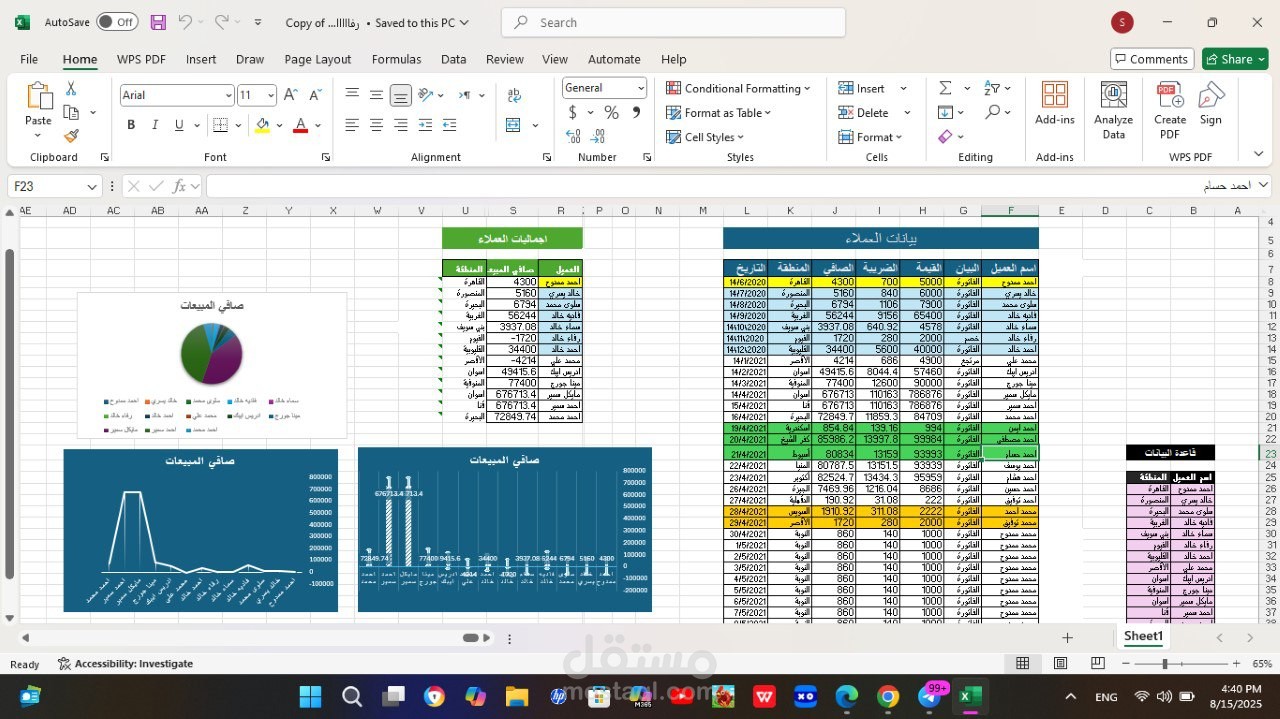1280x719 pixels.
Task: Click the Wrap Text icon
Action: [x=514, y=95]
